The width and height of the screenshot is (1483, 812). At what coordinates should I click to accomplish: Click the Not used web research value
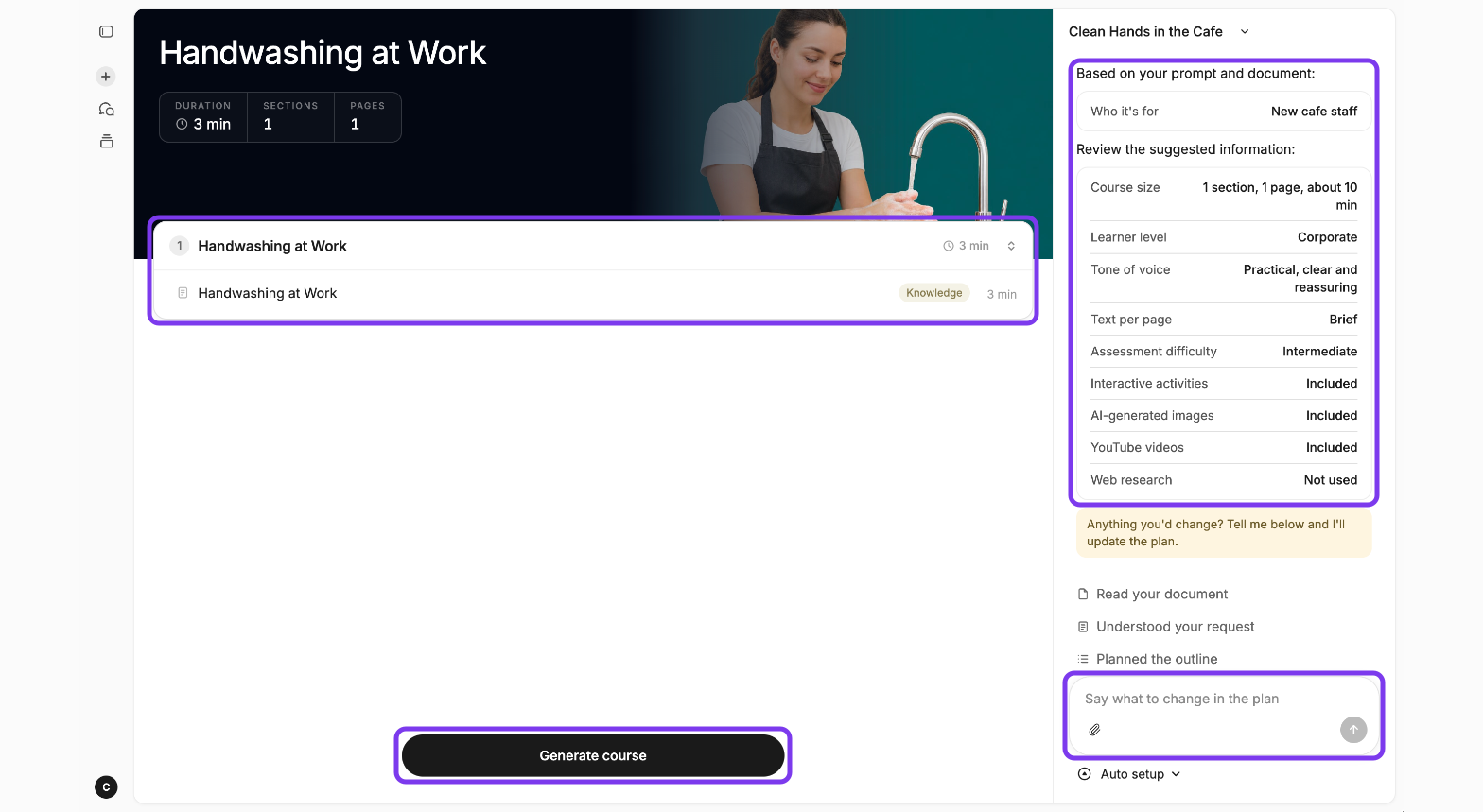coord(1331,480)
